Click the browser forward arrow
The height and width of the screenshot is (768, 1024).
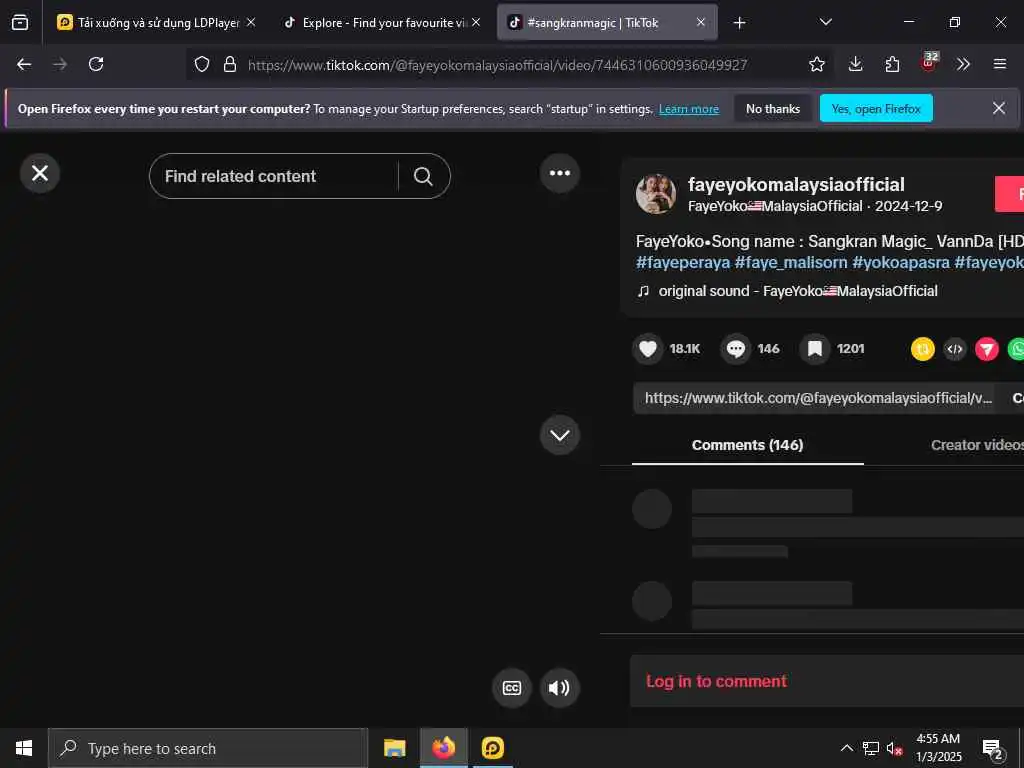[x=60, y=64]
